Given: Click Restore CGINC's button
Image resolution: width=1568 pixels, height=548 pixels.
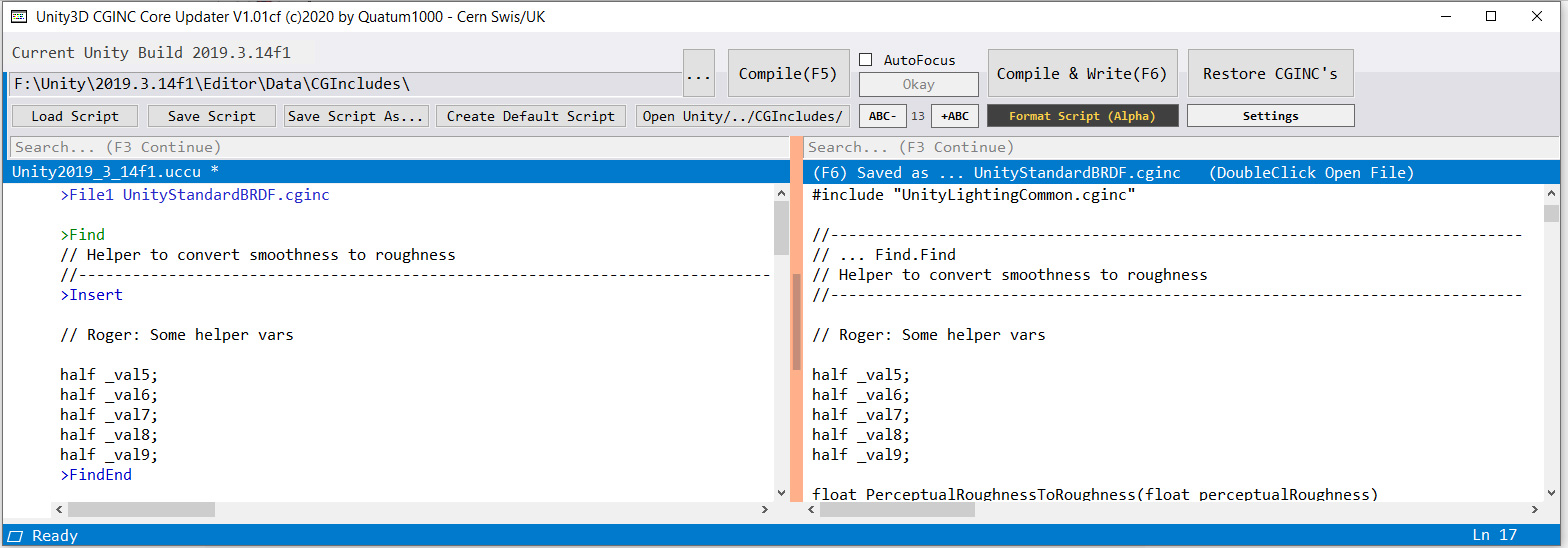Looking at the screenshot, I should 1270,73.
